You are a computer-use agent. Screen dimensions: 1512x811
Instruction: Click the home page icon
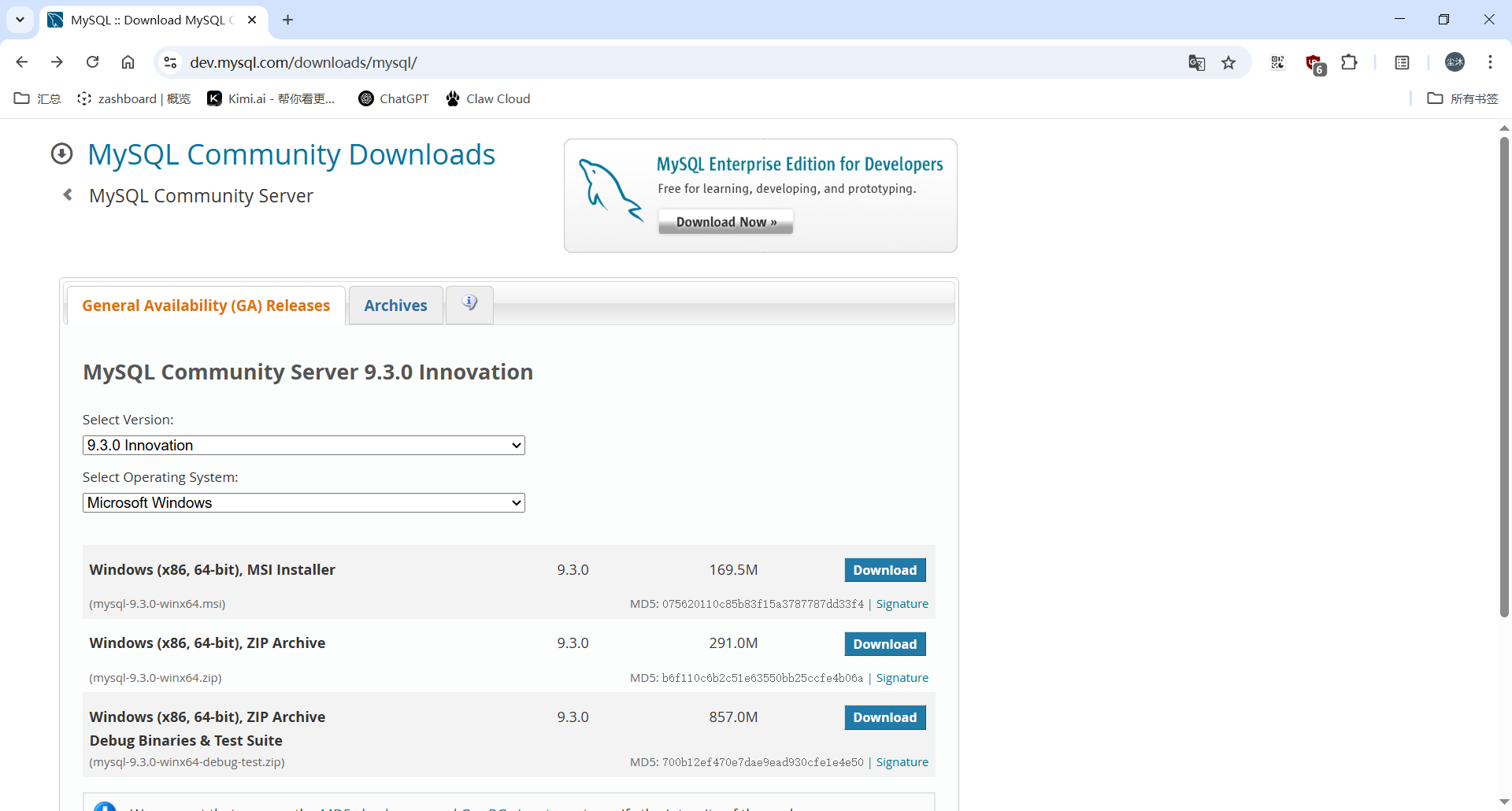point(128,62)
